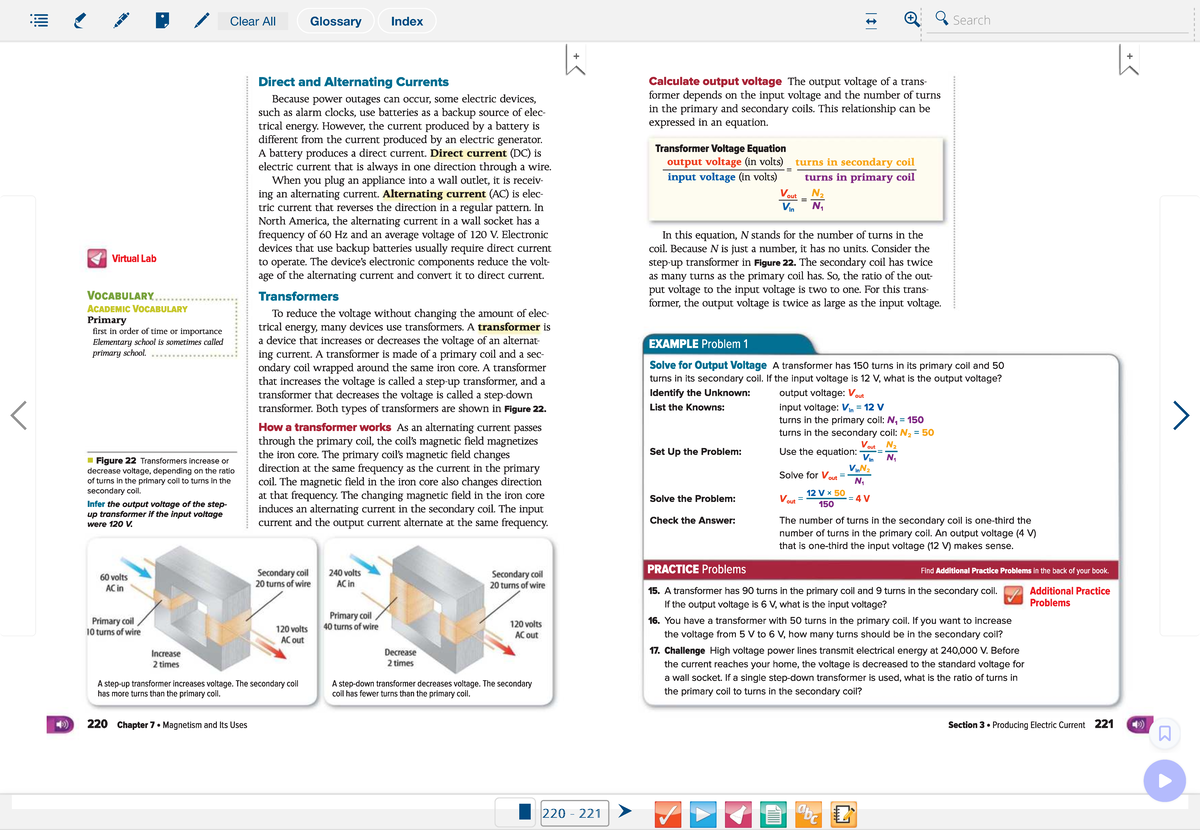Open the green worksheet document icon

[773, 813]
